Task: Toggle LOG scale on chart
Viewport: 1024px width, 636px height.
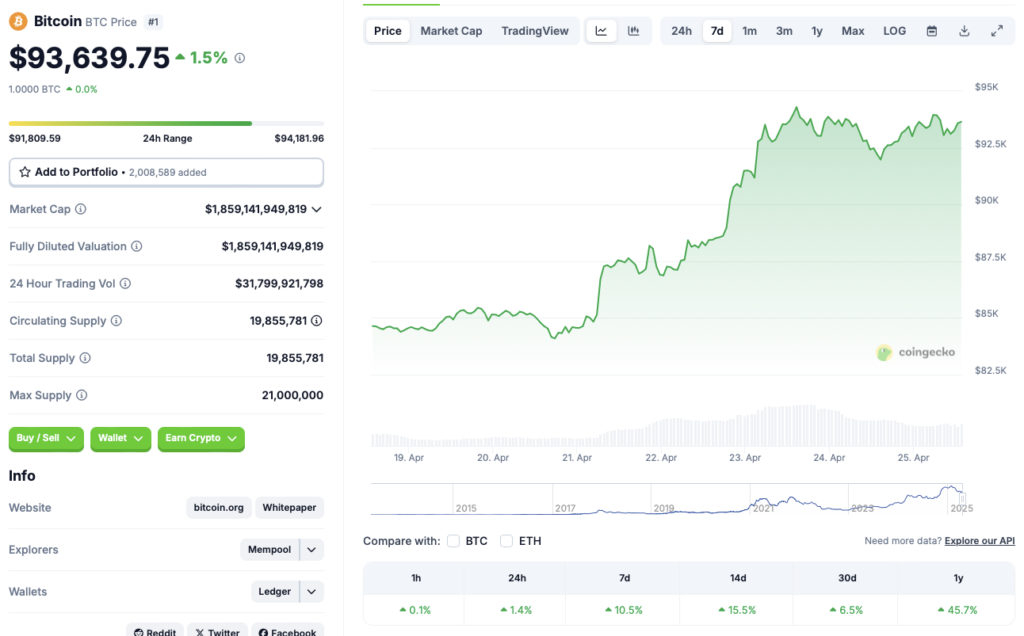Action: pyautogui.click(x=894, y=31)
